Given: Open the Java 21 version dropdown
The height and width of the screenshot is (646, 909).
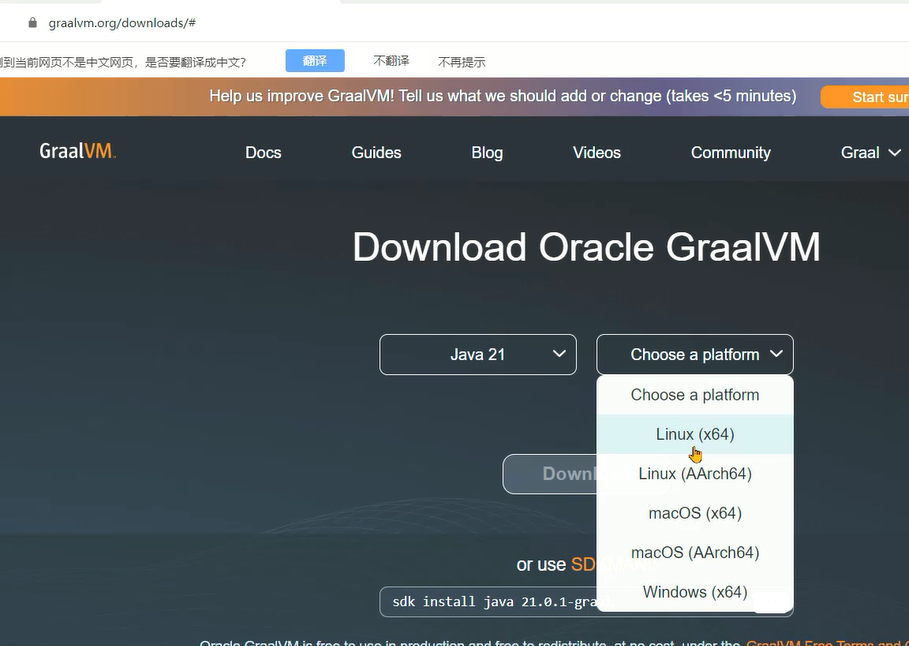Looking at the screenshot, I should pyautogui.click(x=478, y=355).
